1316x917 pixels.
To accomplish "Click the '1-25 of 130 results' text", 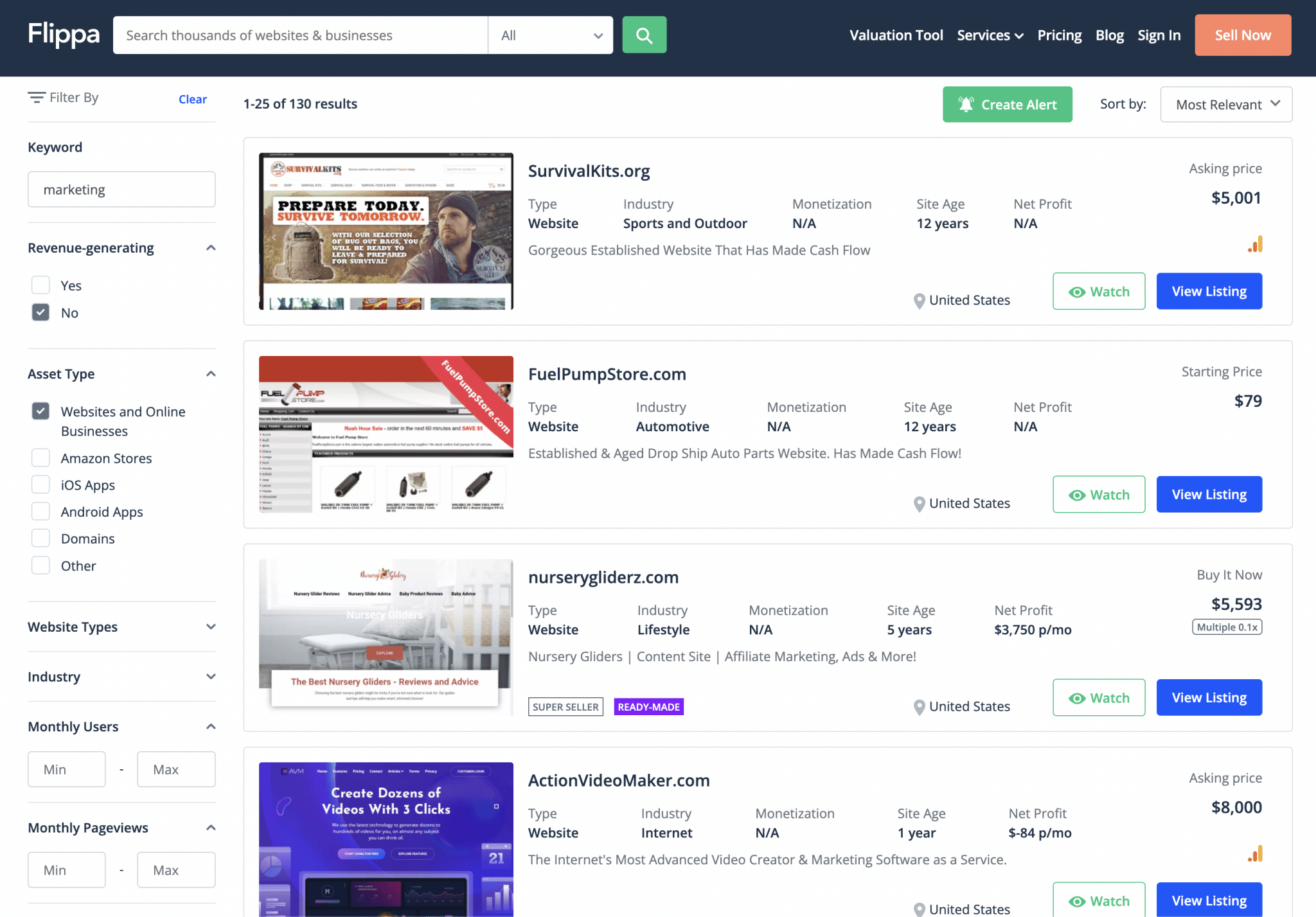I will (300, 104).
